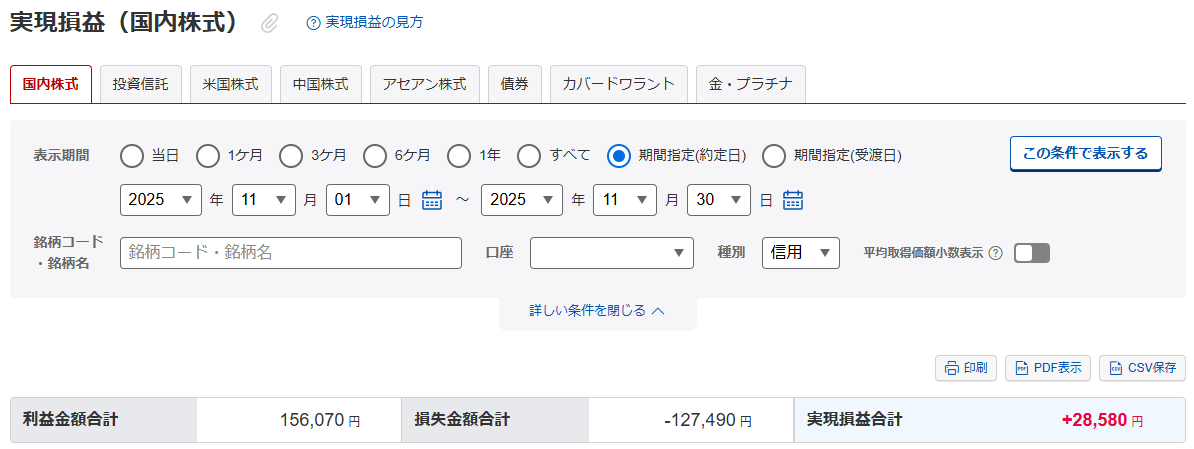
Task: Click the help icon next to 平均取得価額小数表示
Action: click(x=995, y=253)
